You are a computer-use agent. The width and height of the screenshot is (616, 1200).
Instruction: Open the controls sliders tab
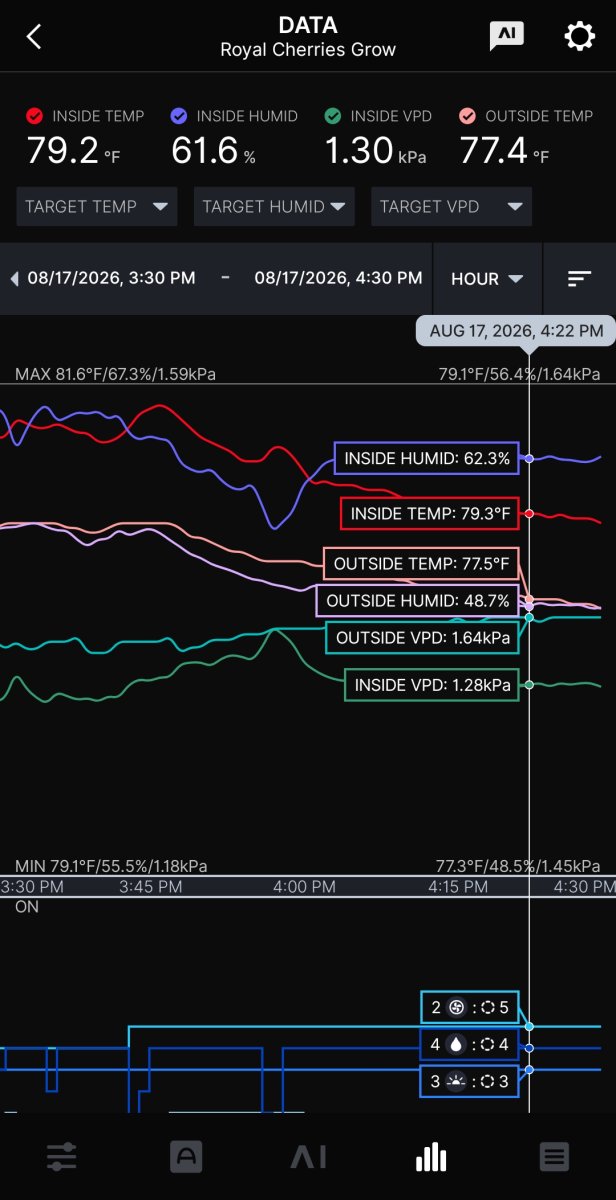(62, 1157)
